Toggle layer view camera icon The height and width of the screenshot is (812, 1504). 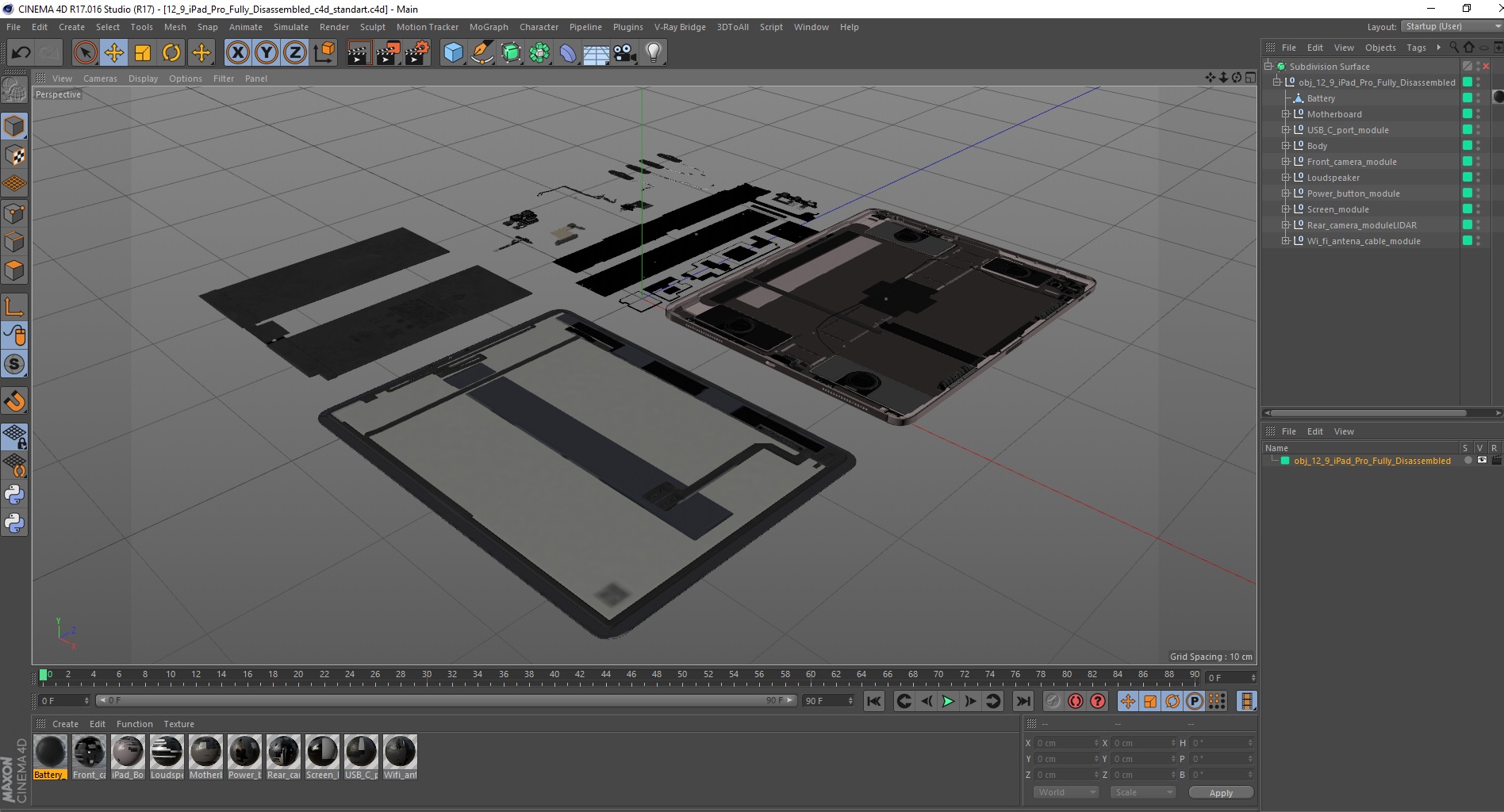click(1482, 461)
